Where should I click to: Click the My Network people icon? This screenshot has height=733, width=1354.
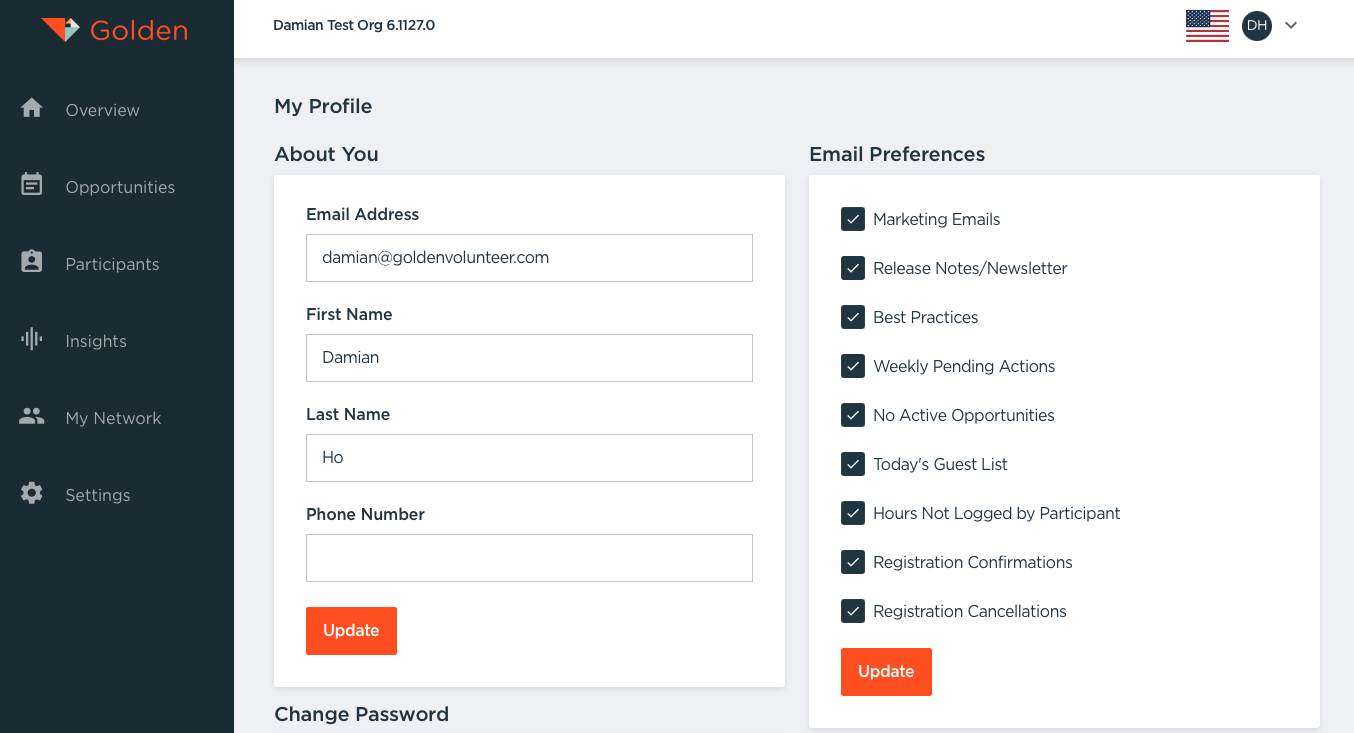click(32, 416)
